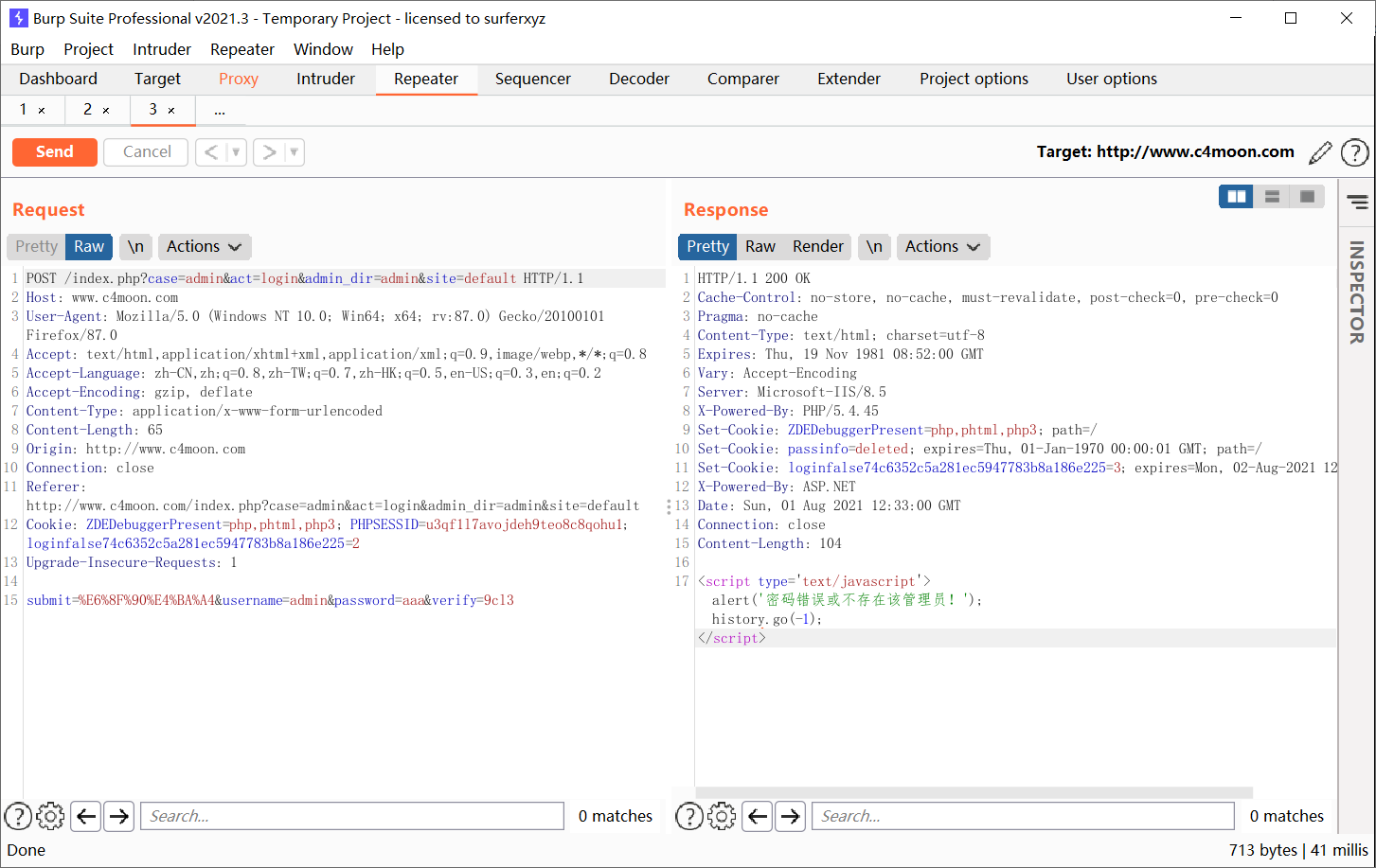Expand forward-history dropdown arrow
Image resolution: width=1376 pixels, height=868 pixels.
click(x=295, y=152)
